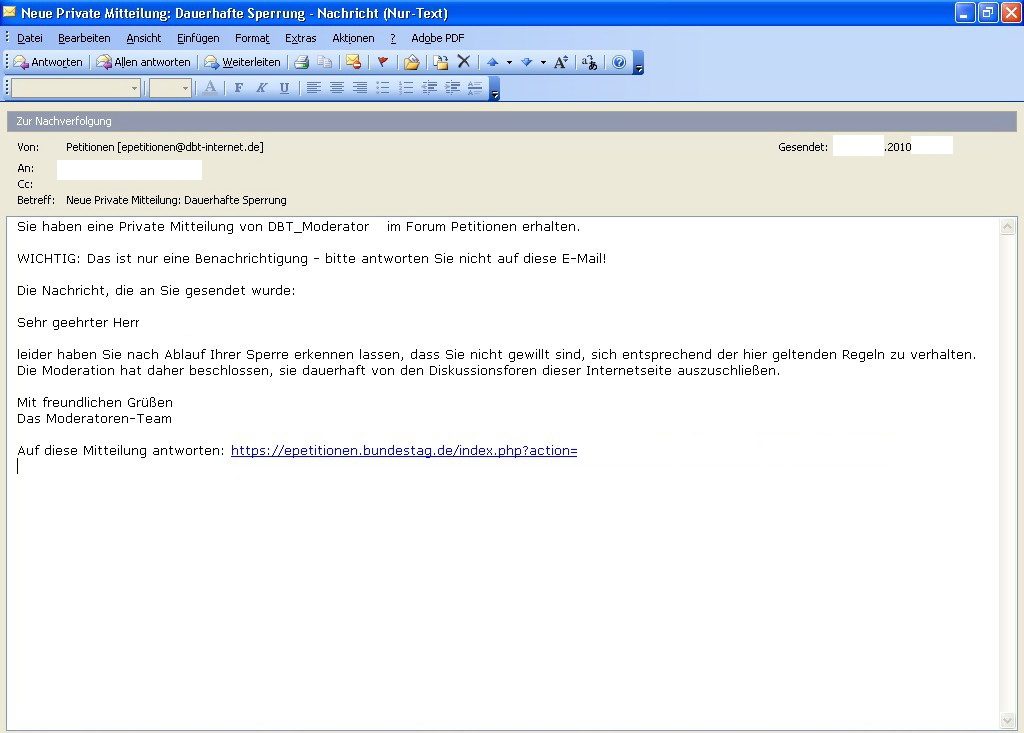The height and width of the screenshot is (733, 1024).
Task: Click the font color A button
Action: 210,88
